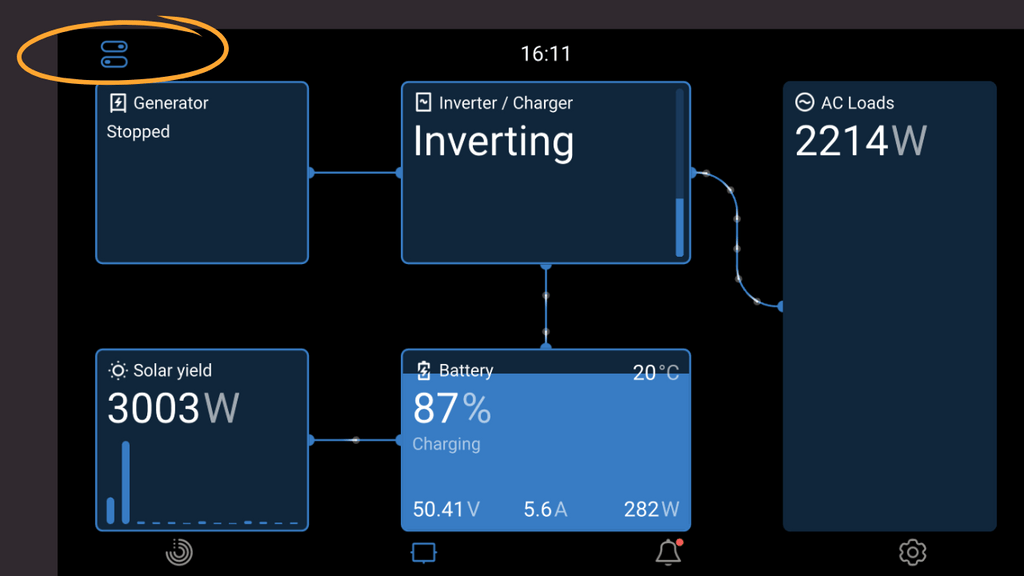Open the control cards switch icon
The height and width of the screenshot is (576, 1024).
pos(114,54)
